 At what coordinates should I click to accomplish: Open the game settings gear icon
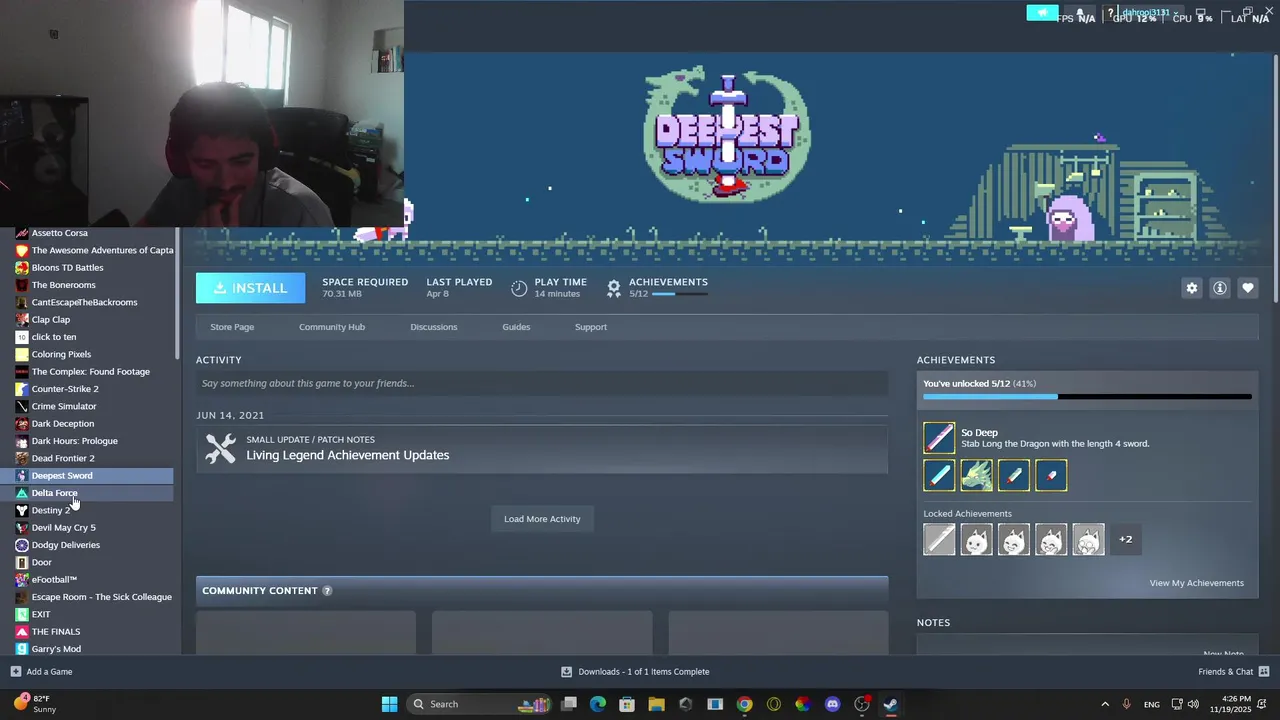1191,288
